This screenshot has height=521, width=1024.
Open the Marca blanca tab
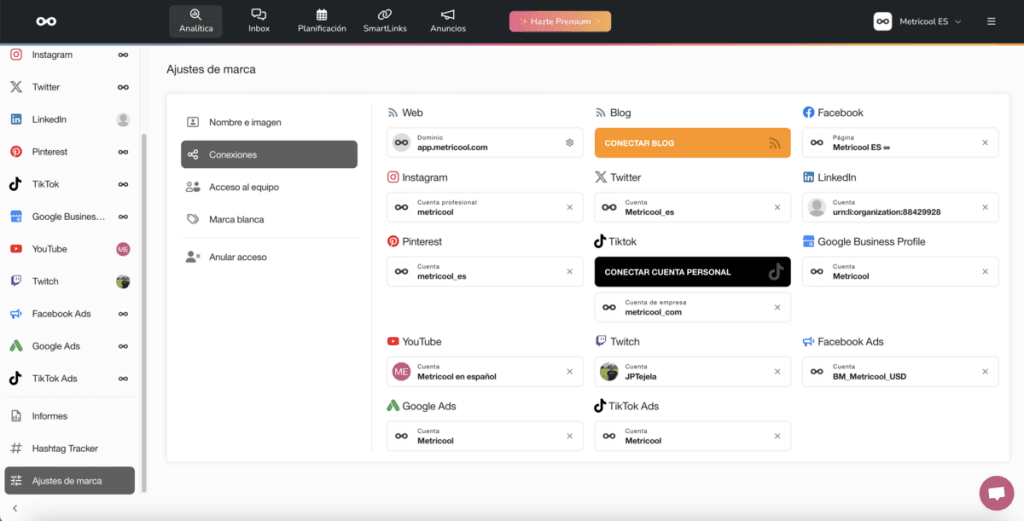point(269,219)
